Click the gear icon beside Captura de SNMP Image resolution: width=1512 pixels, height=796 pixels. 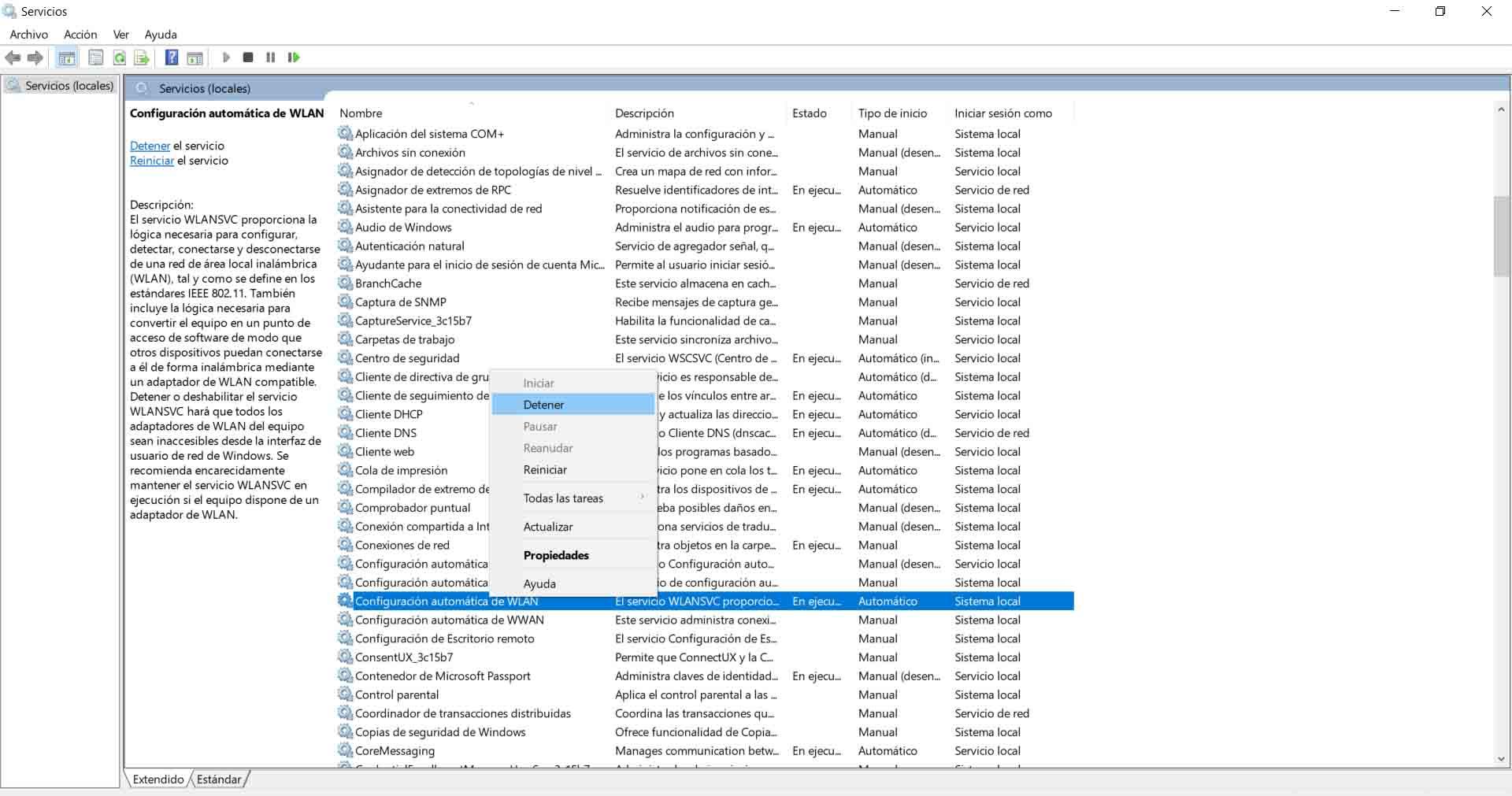coord(345,302)
